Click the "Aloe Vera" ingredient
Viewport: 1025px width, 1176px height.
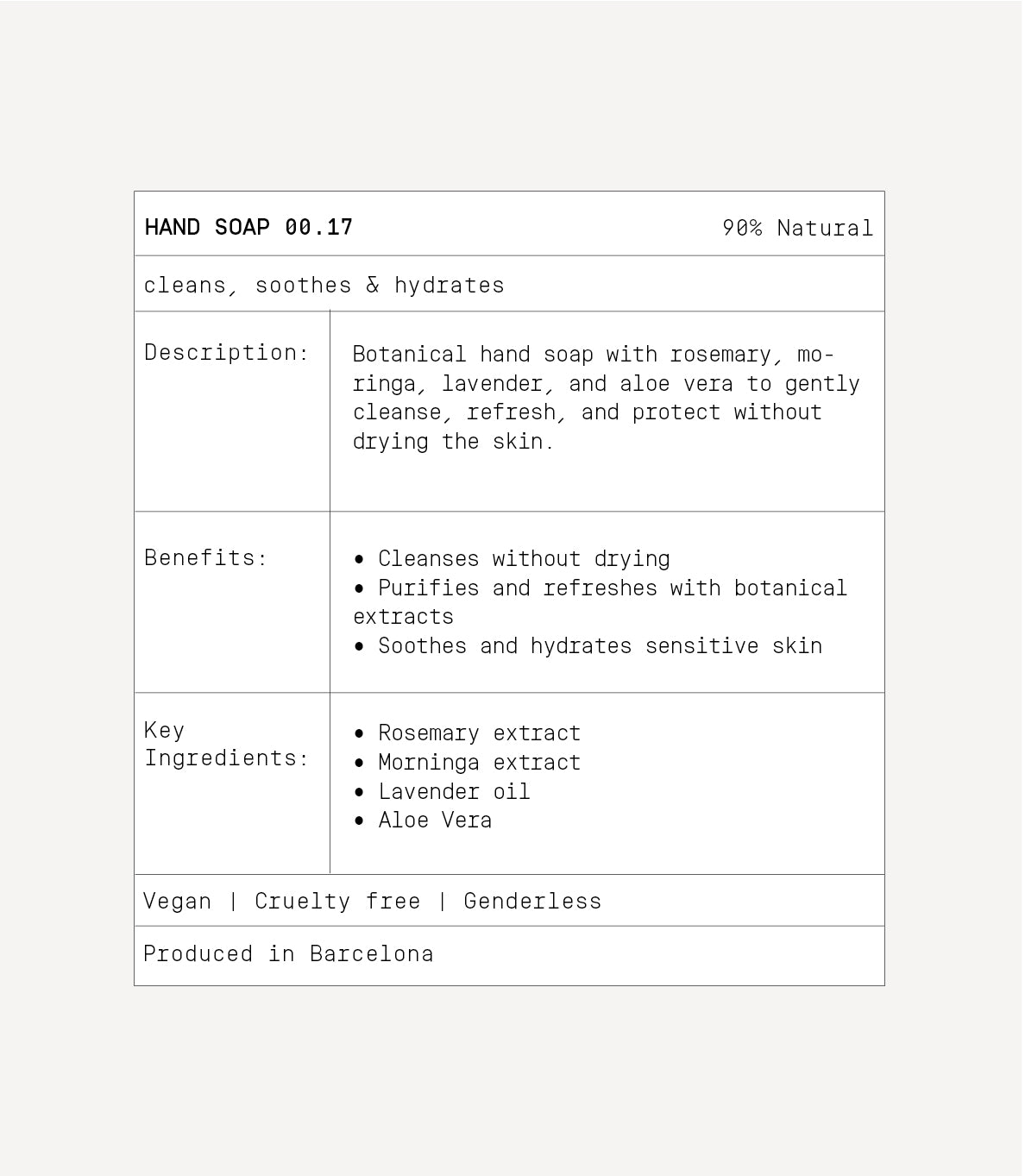coord(435,821)
